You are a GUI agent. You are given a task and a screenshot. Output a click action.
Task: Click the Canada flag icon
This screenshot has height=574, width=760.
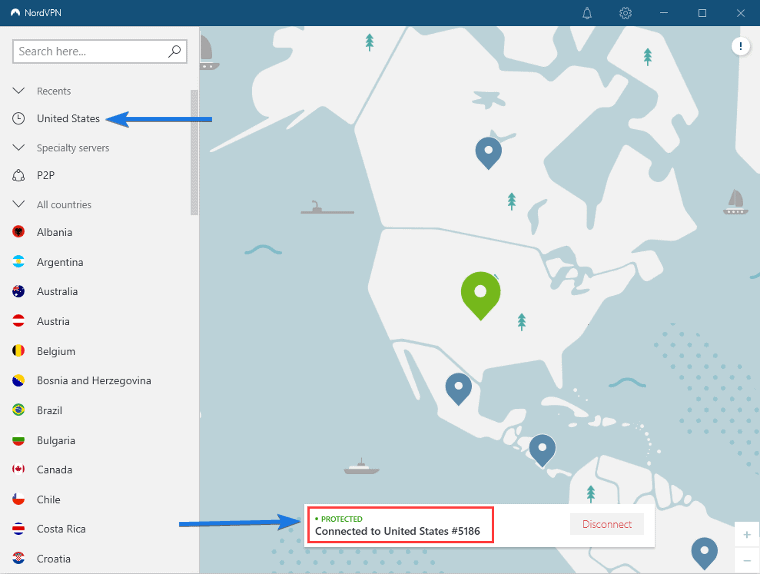[18, 469]
